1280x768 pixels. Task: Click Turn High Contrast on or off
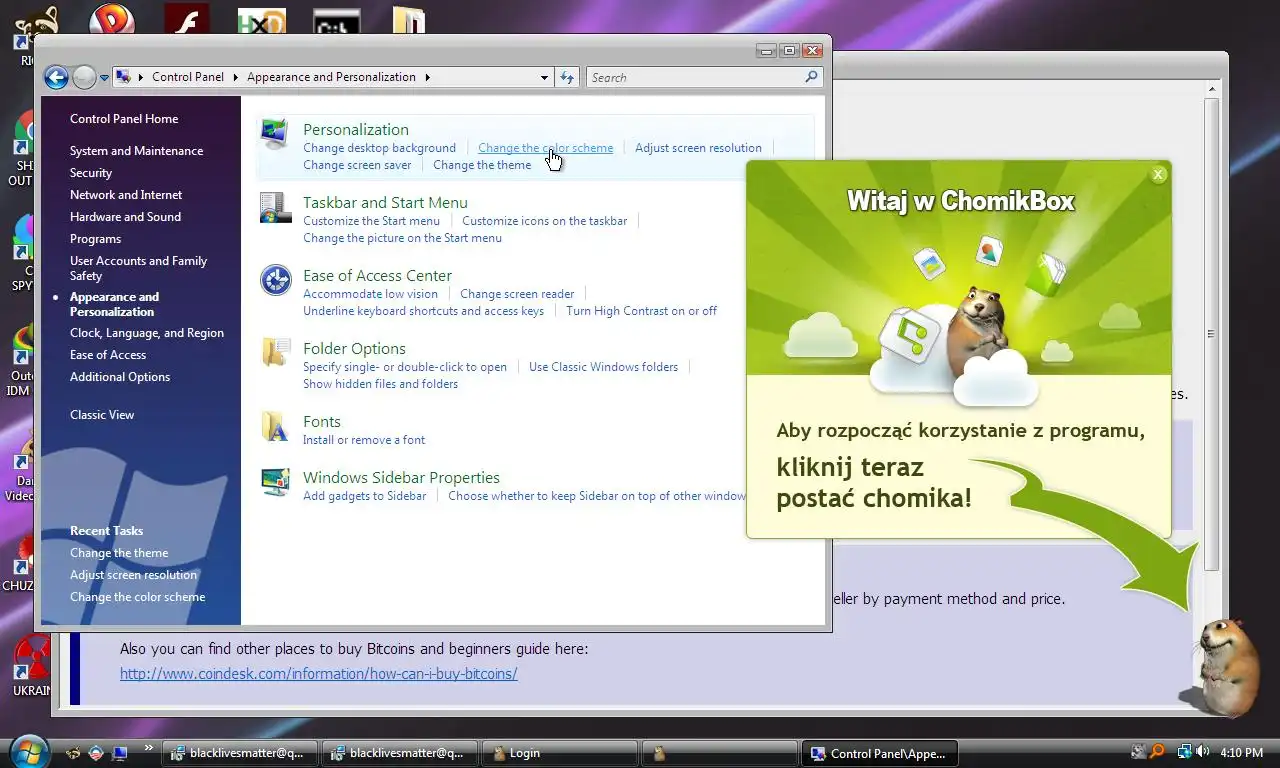[641, 311]
